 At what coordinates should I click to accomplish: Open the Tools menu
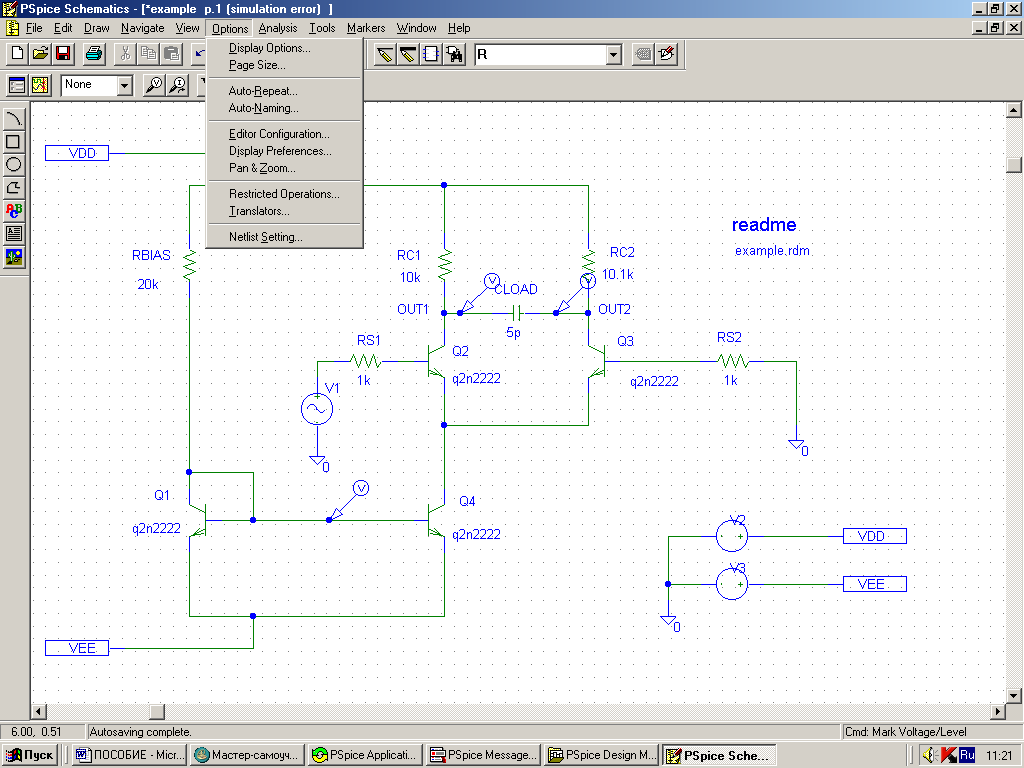pos(322,28)
